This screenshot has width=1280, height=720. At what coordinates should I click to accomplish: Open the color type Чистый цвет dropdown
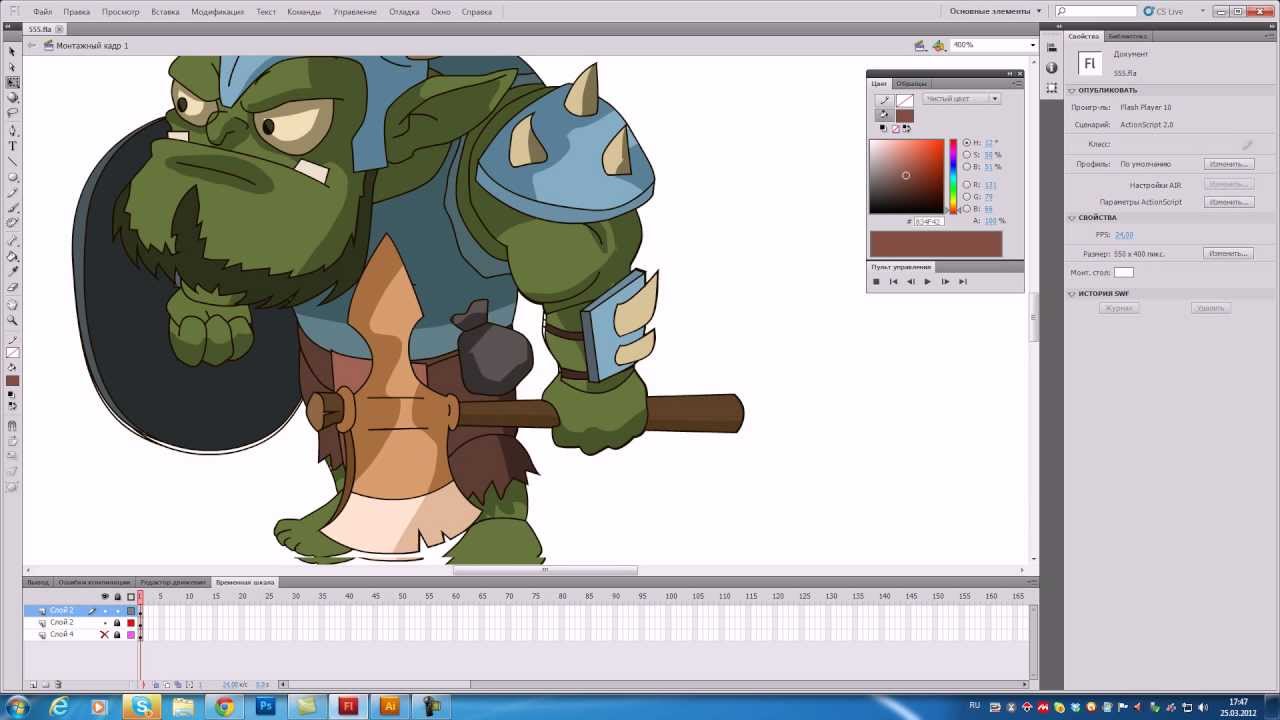coord(961,99)
